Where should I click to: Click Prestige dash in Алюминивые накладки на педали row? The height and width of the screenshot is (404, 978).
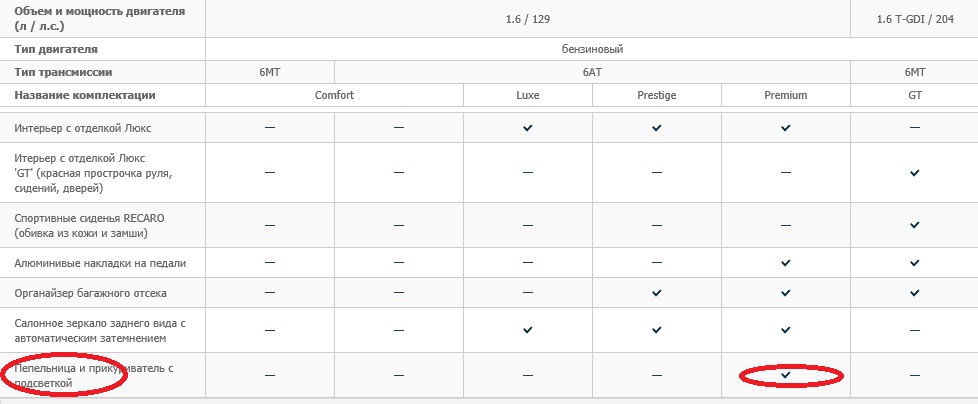pyautogui.click(x=657, y=262)
